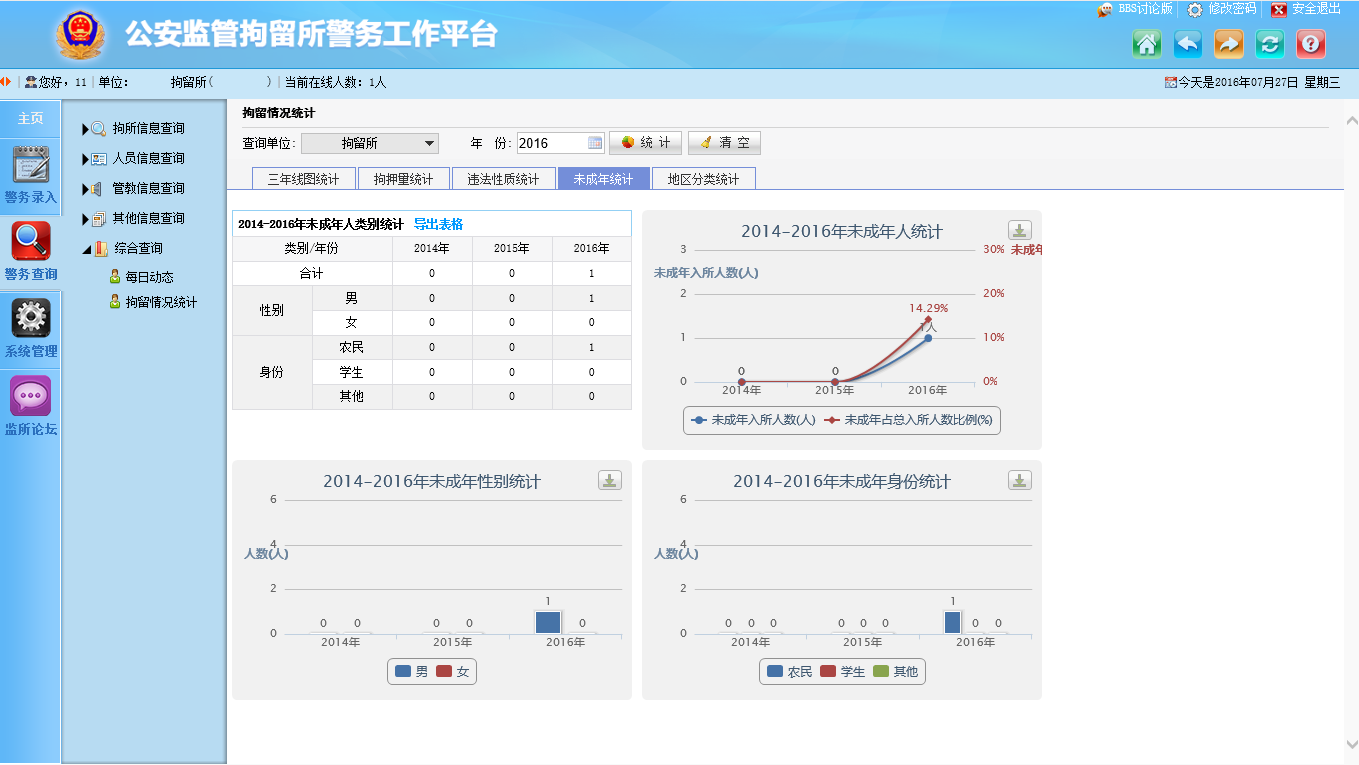Viewport: 1359px width, 765px height.
Task: Download the 未成年人统计 line chart
Action: (x=1019, y=230)
